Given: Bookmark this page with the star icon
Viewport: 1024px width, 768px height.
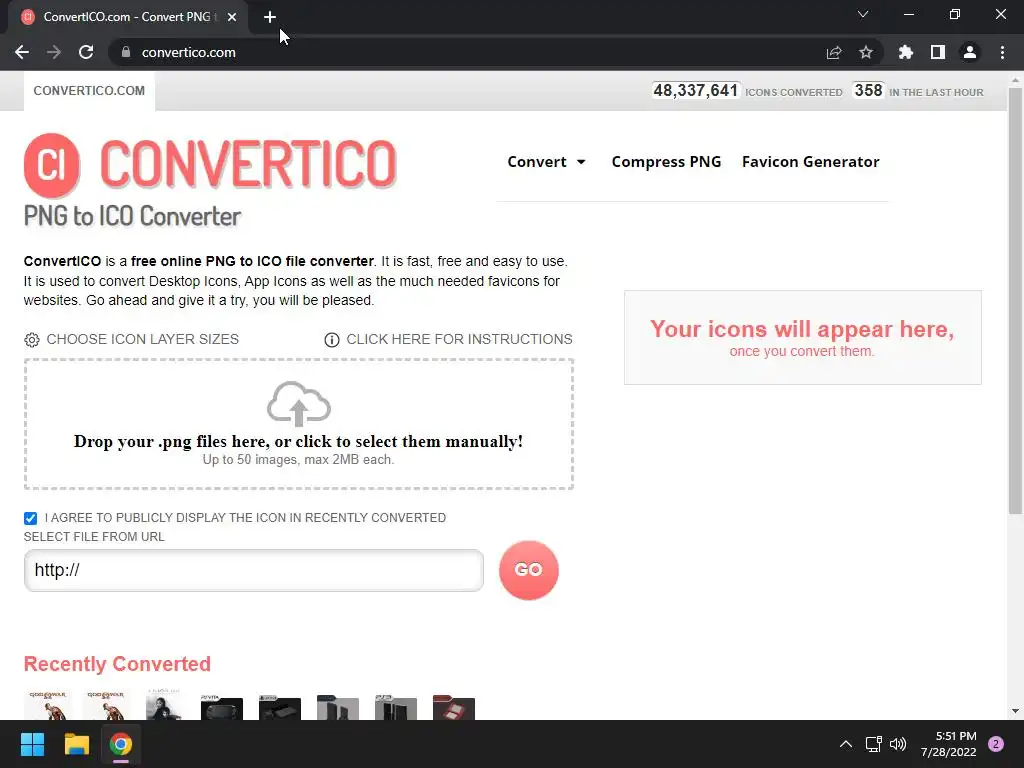Looking at the screenshot, I should [x=866, y=52].
